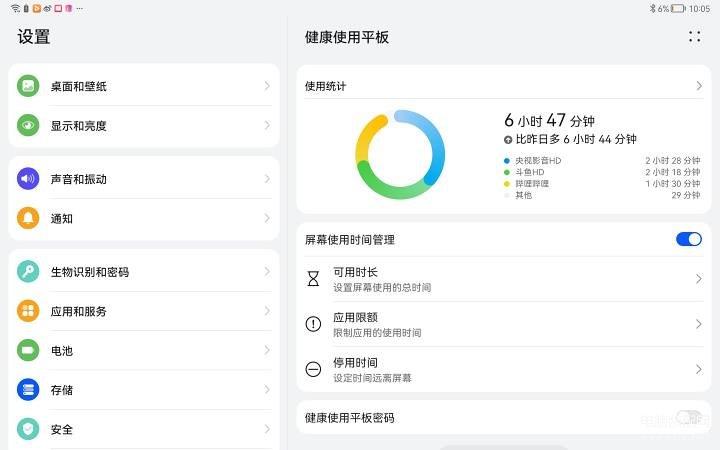Image resolution: width=720 pixels, height=450 pixels.
Task: Open the key icon for 生物识别和密码
Action: [28, 271]
